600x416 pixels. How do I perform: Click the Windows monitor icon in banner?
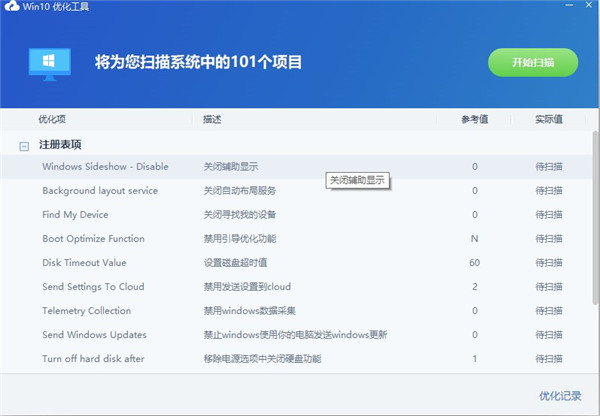(50, 65)
